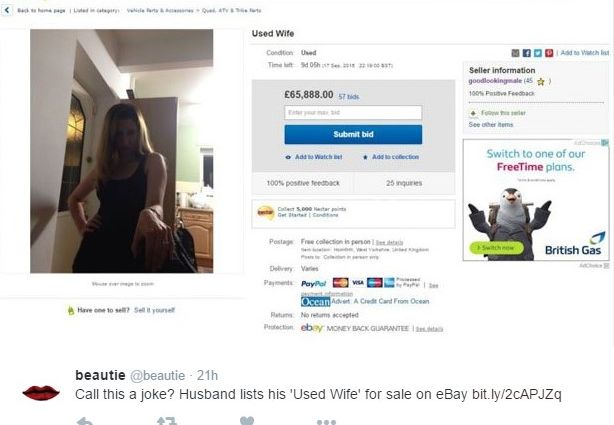The image size is (614, 425).
Task: Share listing on Pinterest icon
Action: click(549, 53)
